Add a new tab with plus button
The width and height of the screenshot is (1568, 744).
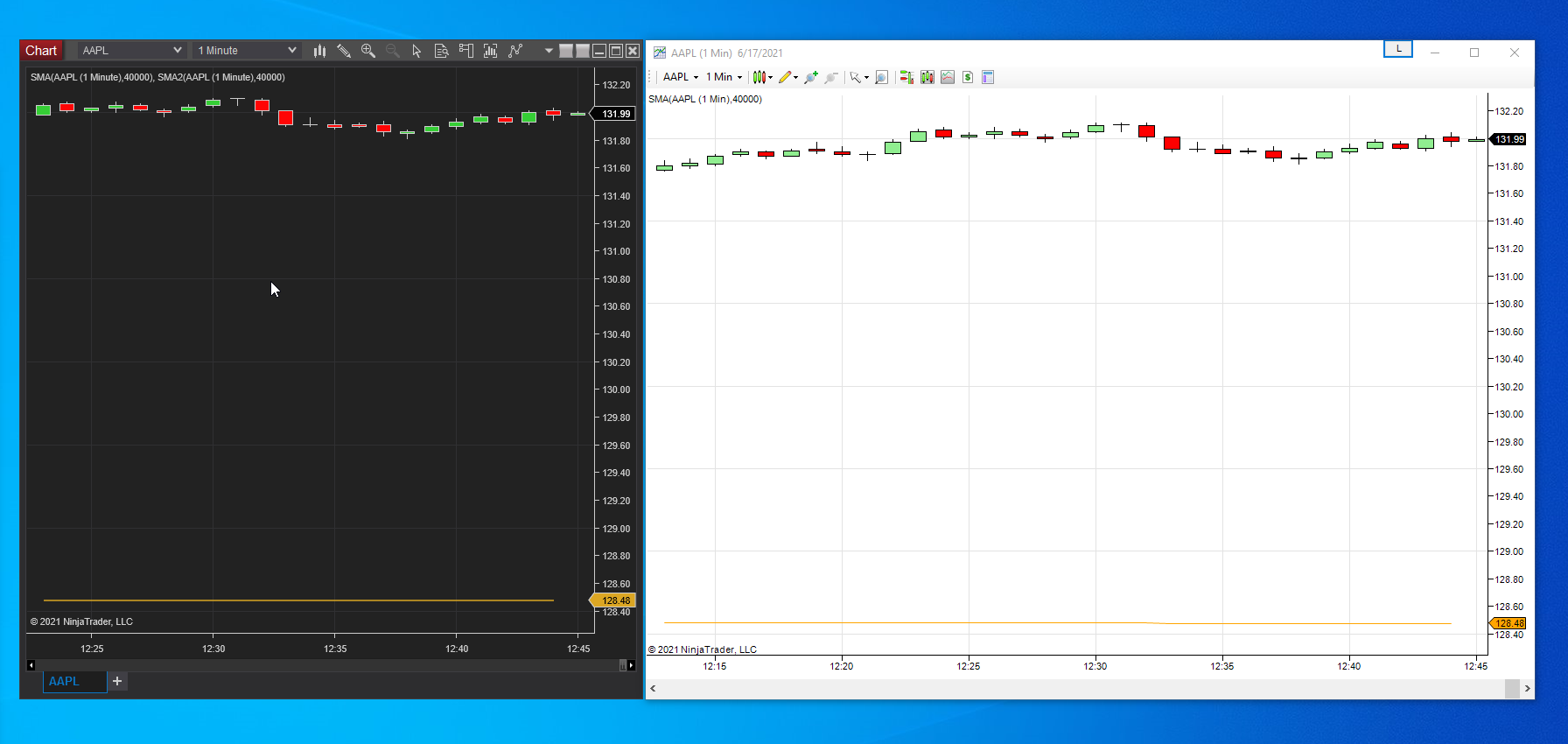tap(117, 681)
